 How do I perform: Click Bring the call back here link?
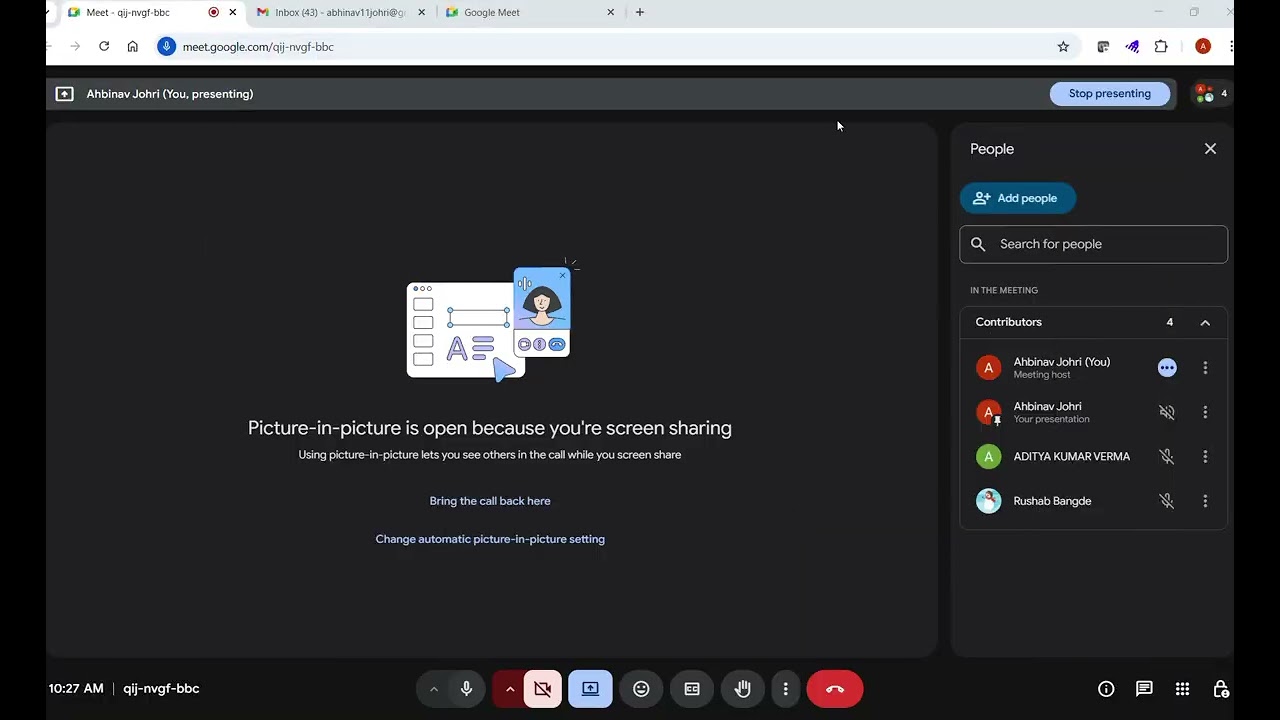(490, 501)
